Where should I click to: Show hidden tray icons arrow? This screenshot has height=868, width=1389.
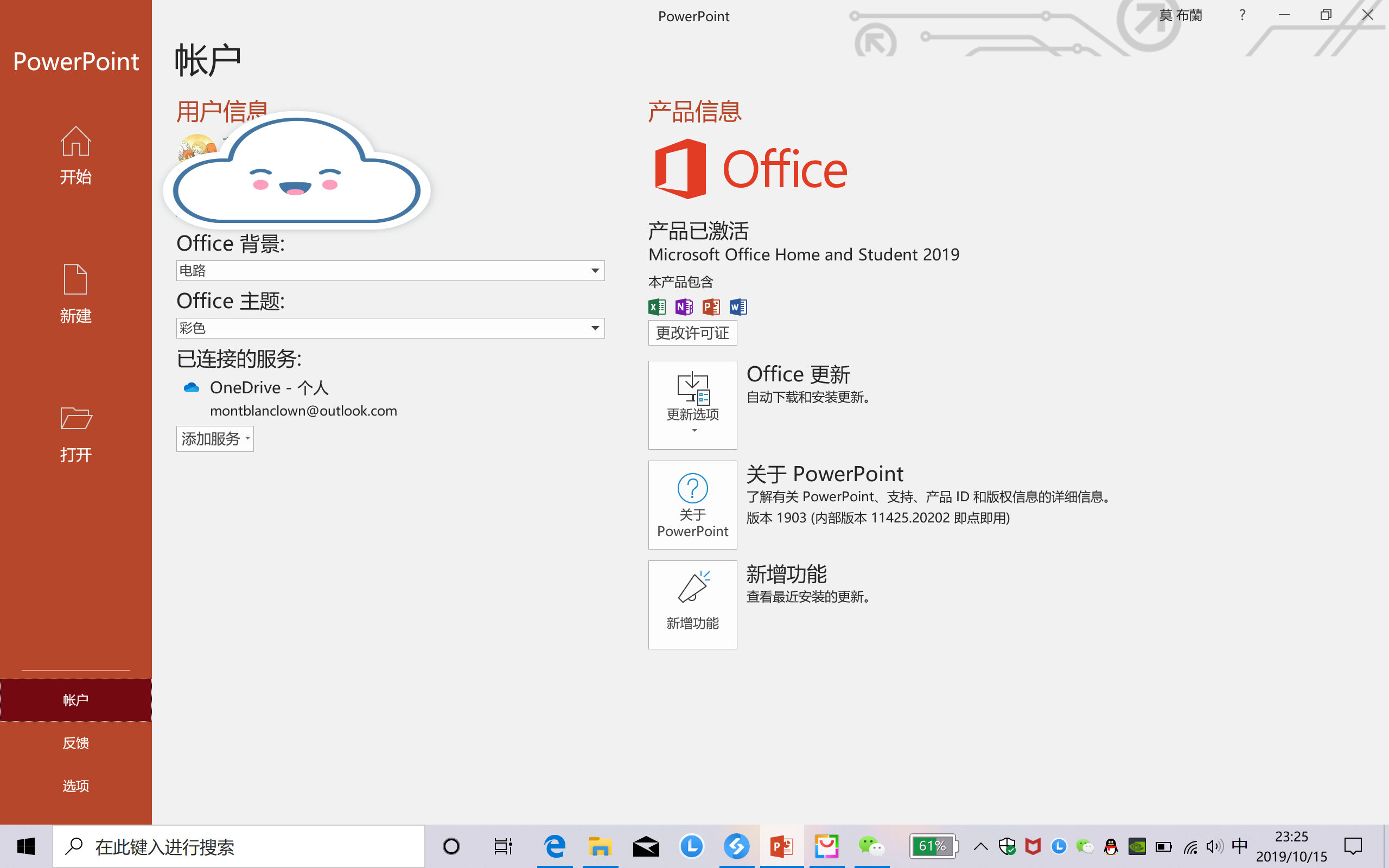(980, 846)
